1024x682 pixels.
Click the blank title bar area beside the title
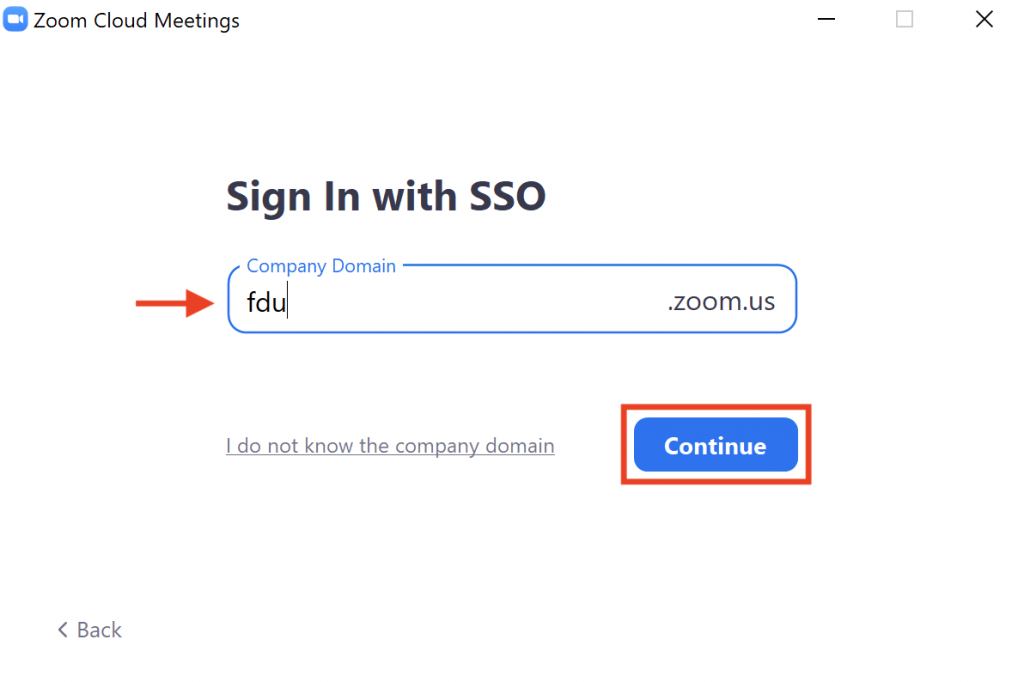coord(522,20)
